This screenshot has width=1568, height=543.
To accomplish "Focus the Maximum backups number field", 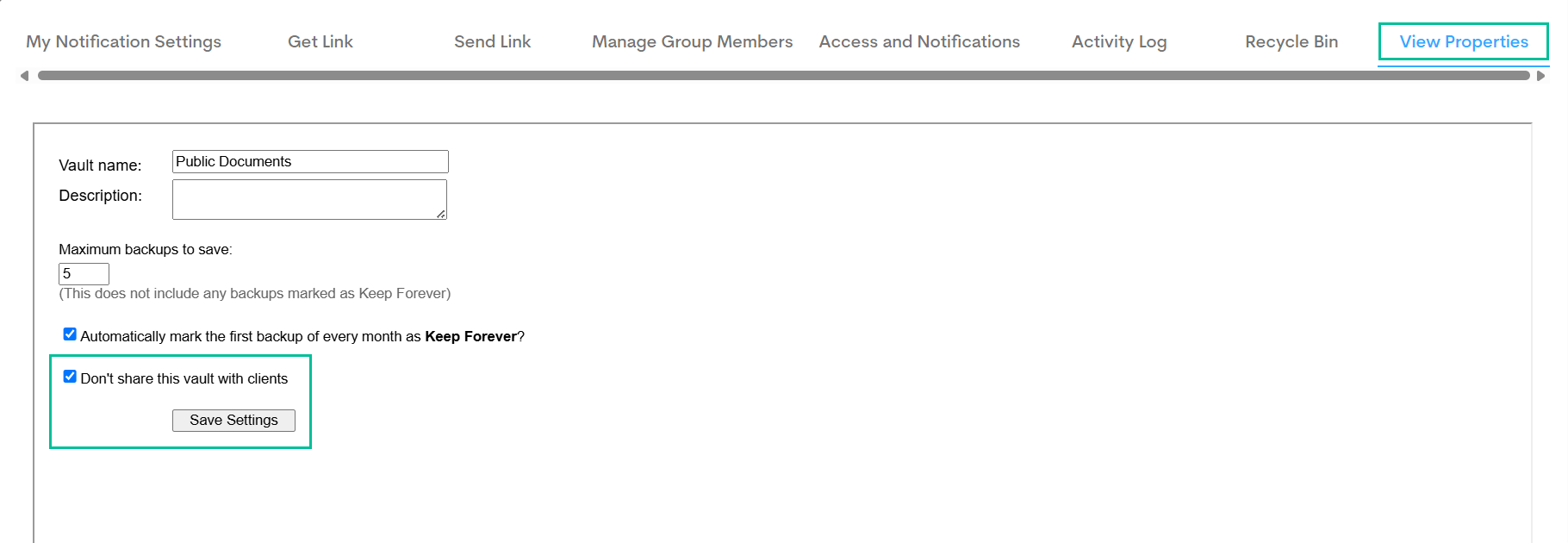I will pos(84,273).
